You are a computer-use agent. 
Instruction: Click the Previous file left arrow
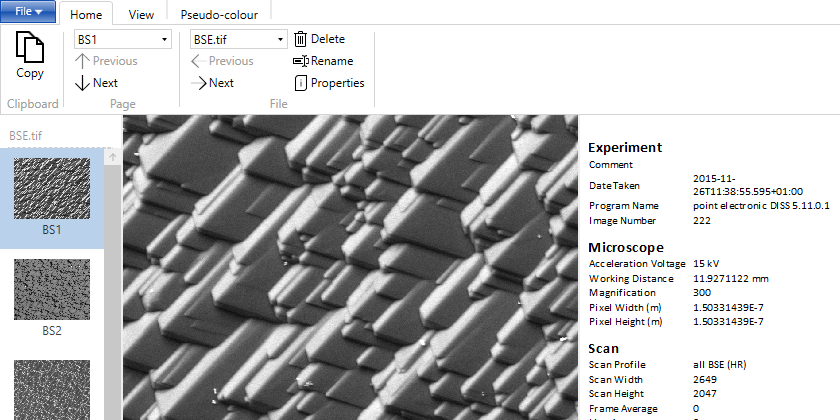(199, 61)
